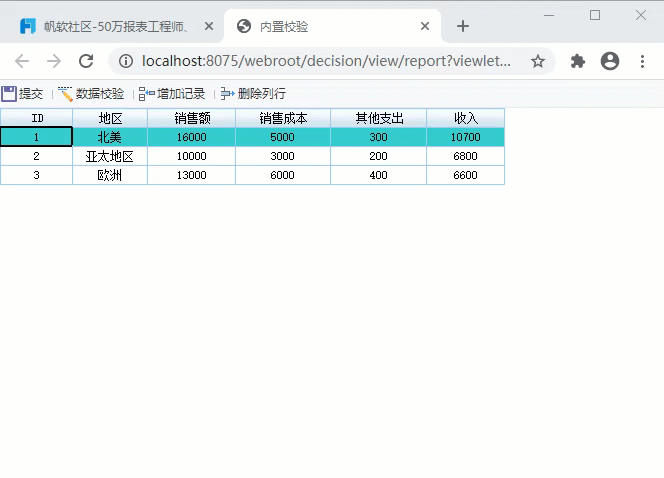Select the 3000 cost cell
This screenshot has width=664, height=478.
[x=283, y=156]
